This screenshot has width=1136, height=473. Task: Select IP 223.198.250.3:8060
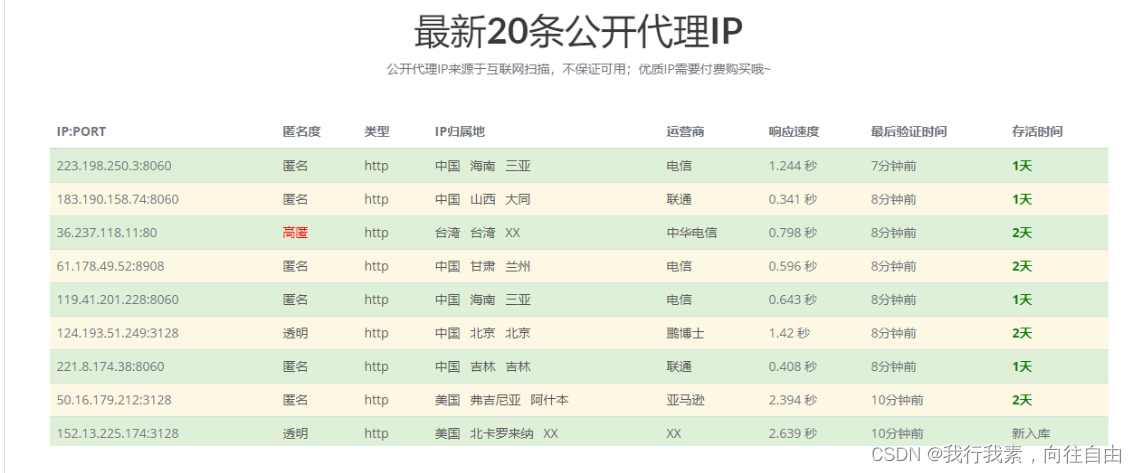[114, 166]
